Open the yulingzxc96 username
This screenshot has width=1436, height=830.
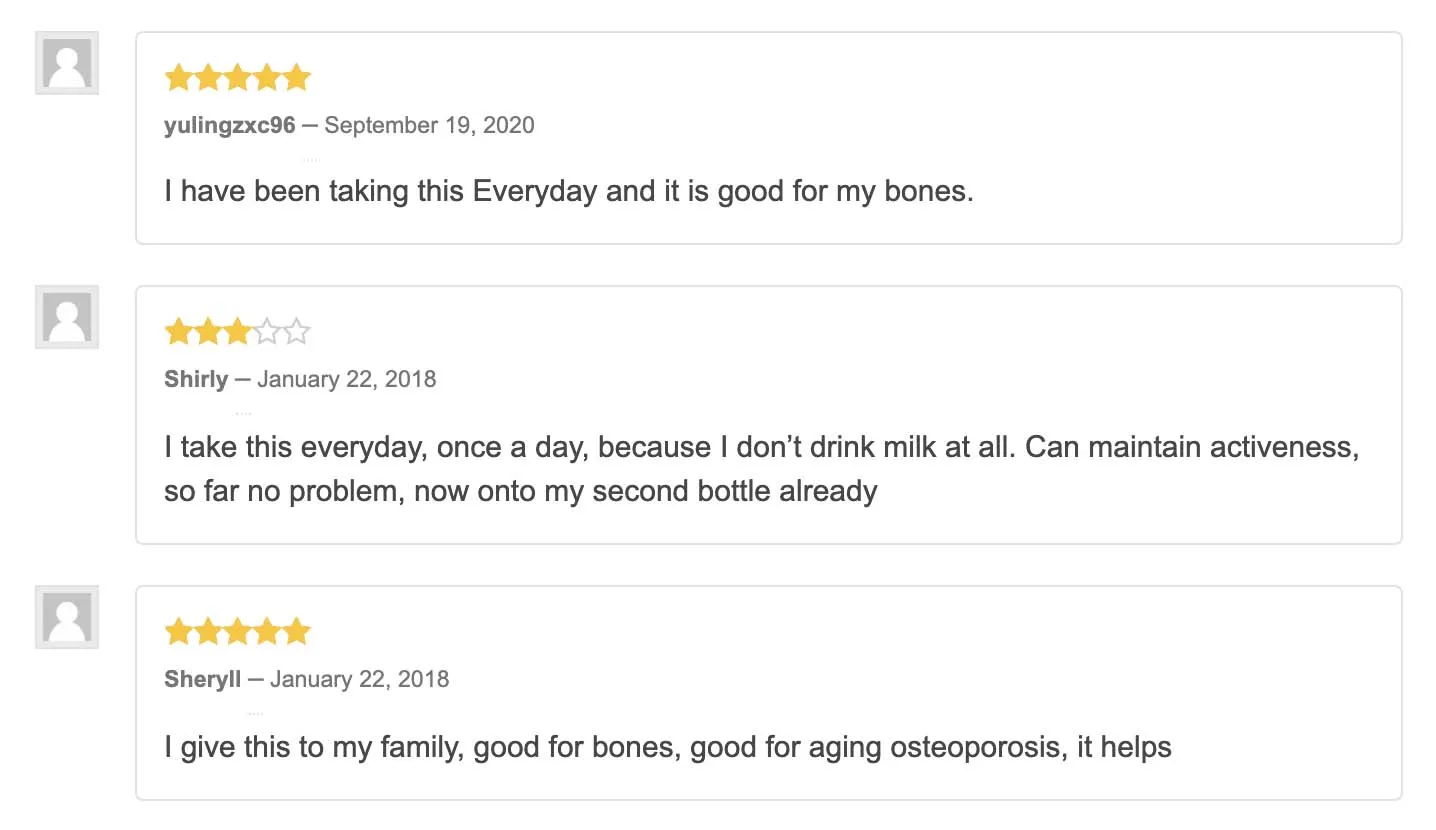(229, 125)
